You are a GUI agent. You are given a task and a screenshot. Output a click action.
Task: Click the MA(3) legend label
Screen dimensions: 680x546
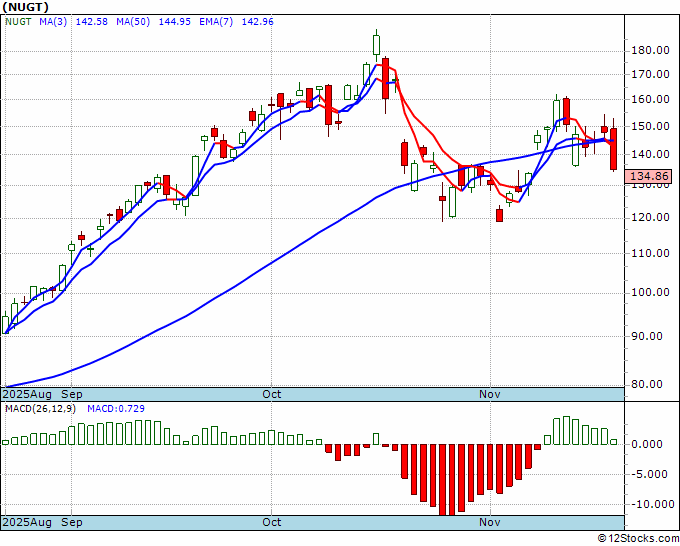[53, 22]
